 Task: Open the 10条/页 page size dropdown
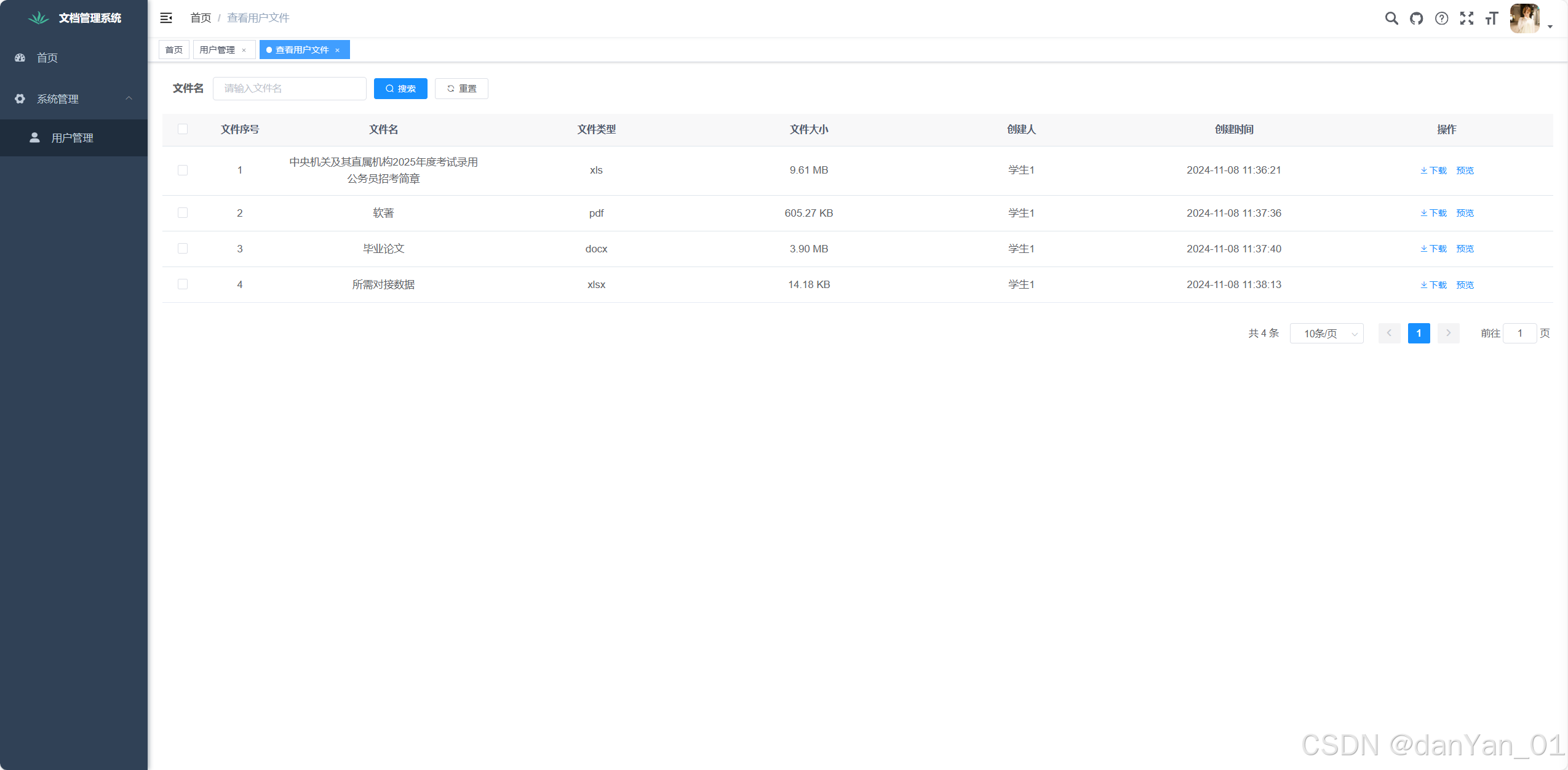pyautogui.click(x=1326, y=334)
